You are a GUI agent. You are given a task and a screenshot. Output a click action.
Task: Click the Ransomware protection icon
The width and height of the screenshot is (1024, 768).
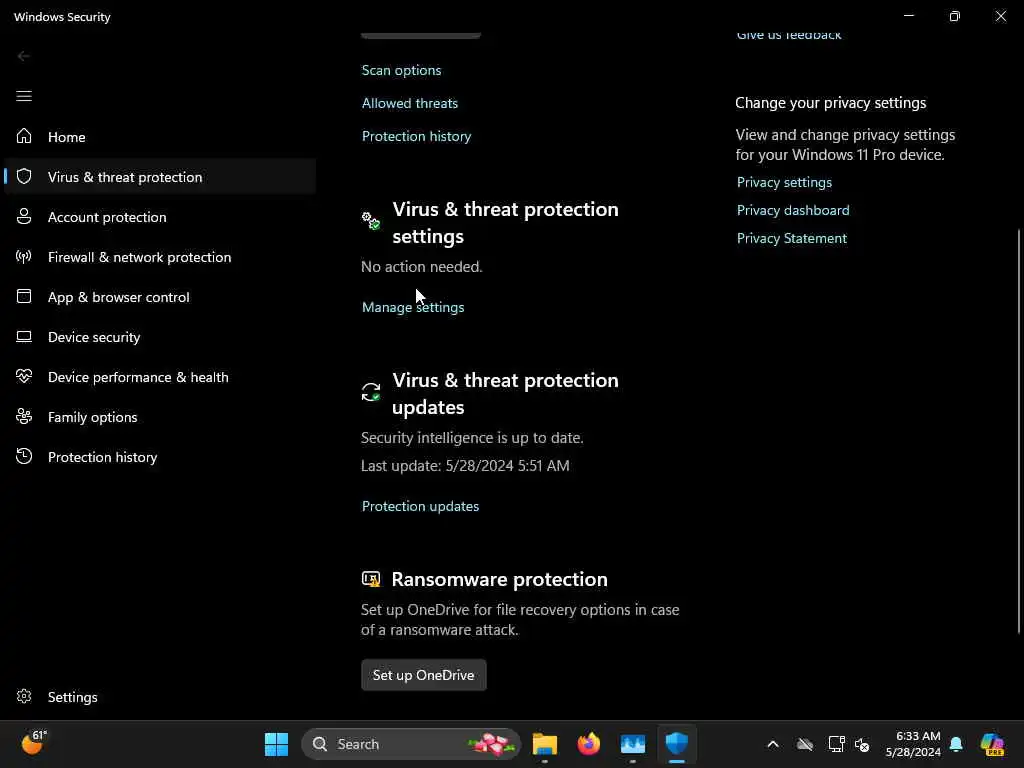371,579
